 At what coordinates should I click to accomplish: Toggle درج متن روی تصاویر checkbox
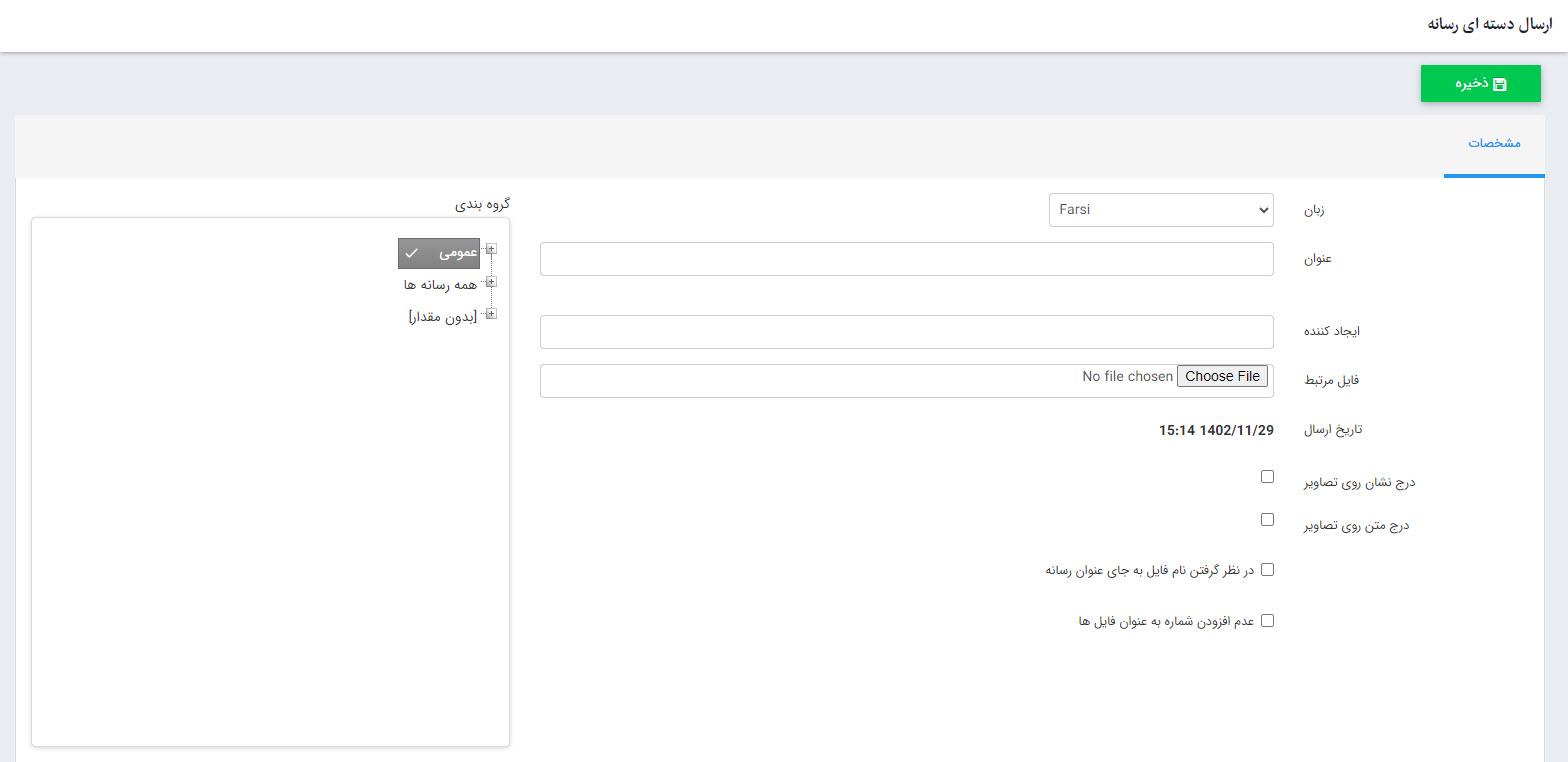coord(1267,520)
